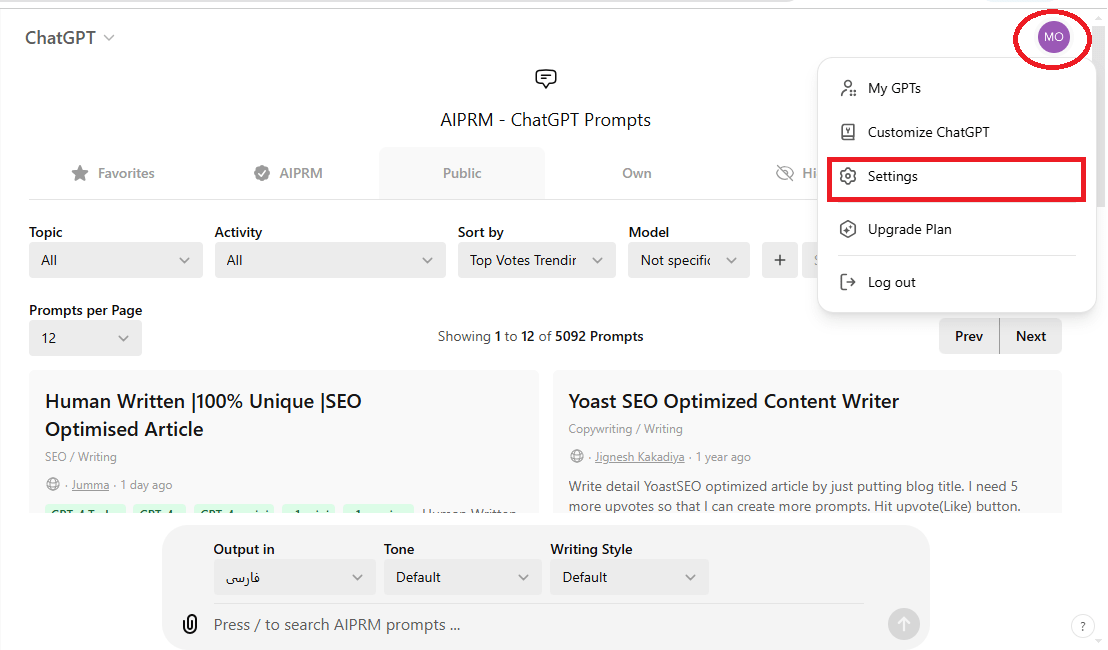The image size is (1108, 650).
Task: Click the globe icon next to Jignesh Kakadiya
Action: (x=577, y=456)
